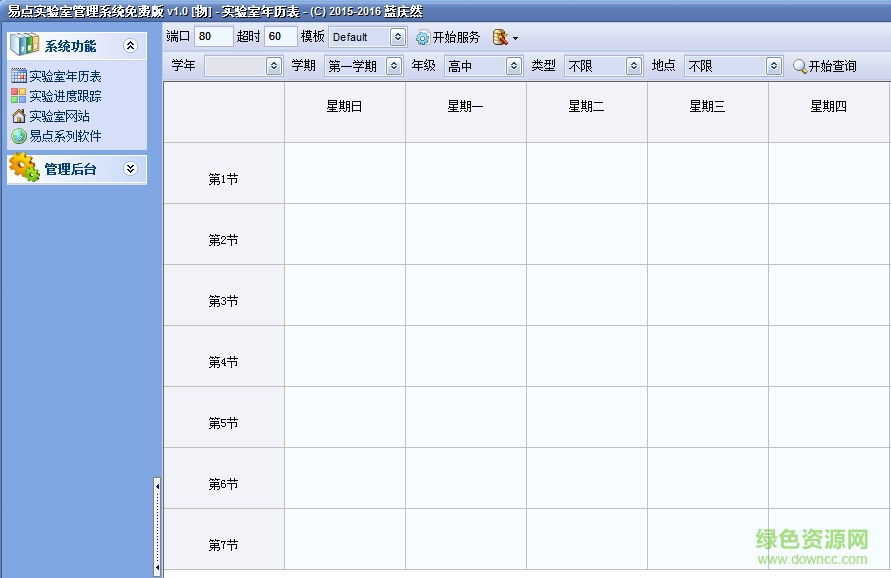Click the gear icon next to 开始服务
This screenshot has height=578, width=891.
pyautogui.click(x=422, y=38)
